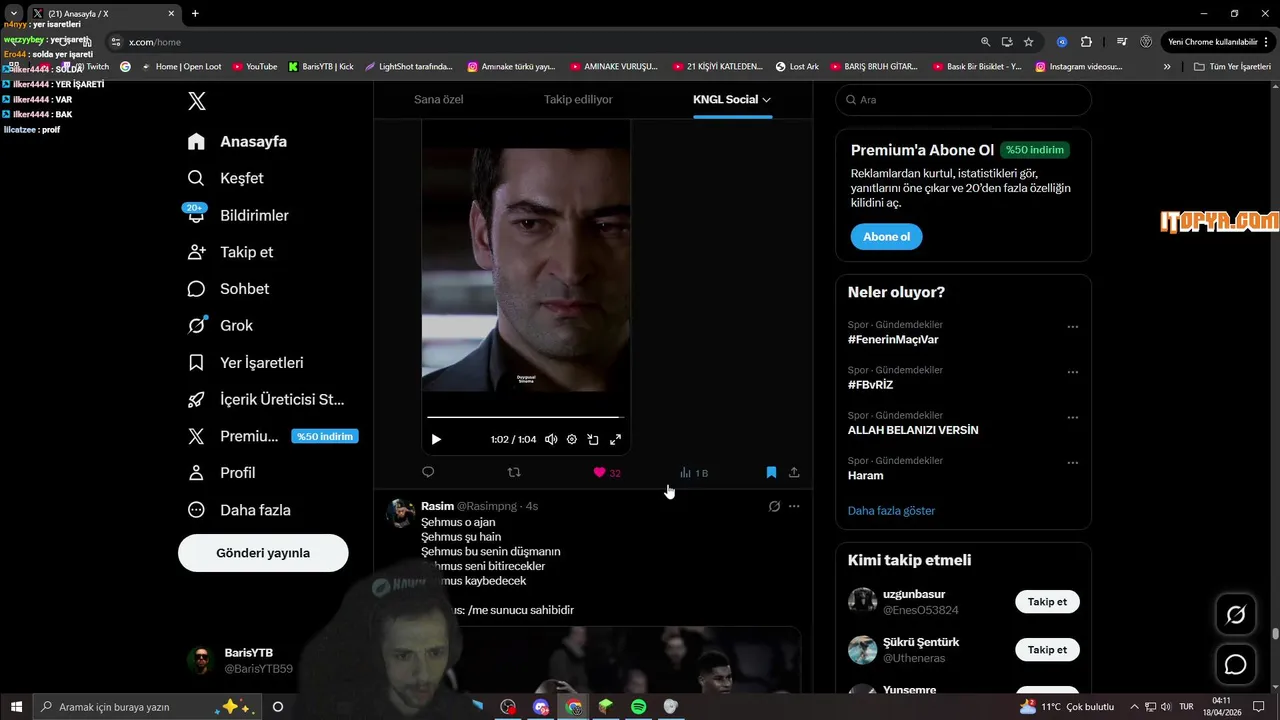This screenshot has width=1280, height=720.
Task: Seek on the video progress bar
Action: pyautogui.click(x=525, y=417)
